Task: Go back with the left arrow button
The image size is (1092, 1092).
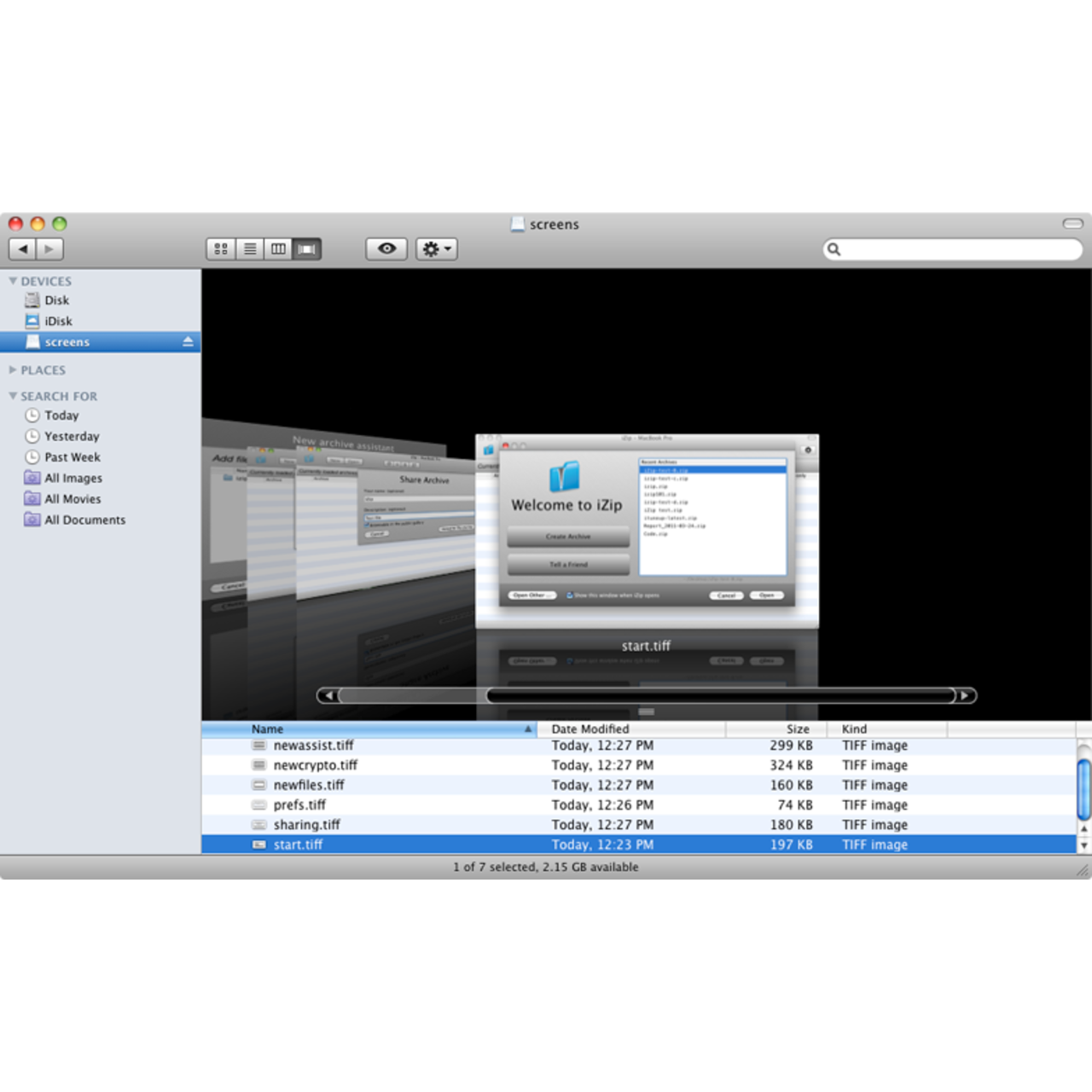Action: tap(23, 249)
